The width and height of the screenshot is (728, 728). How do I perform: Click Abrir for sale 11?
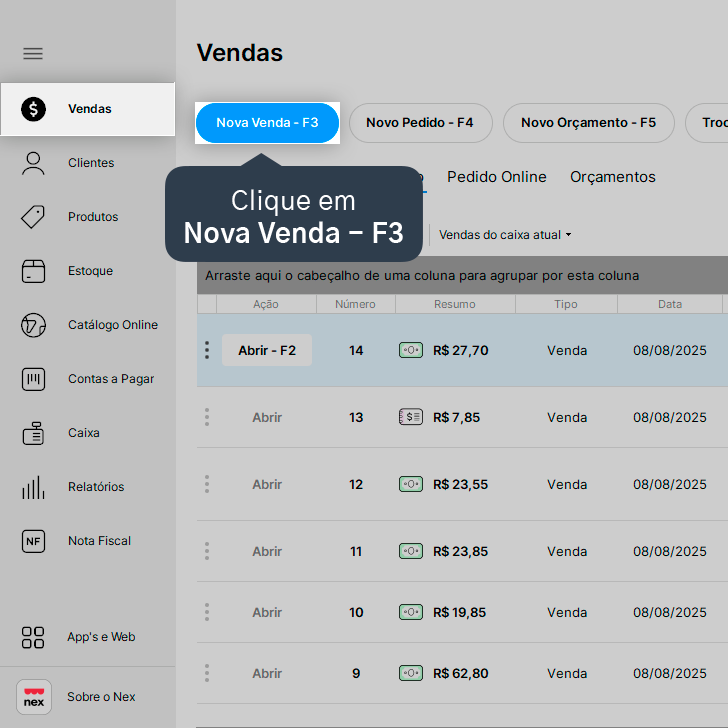[x=267, y=552]
